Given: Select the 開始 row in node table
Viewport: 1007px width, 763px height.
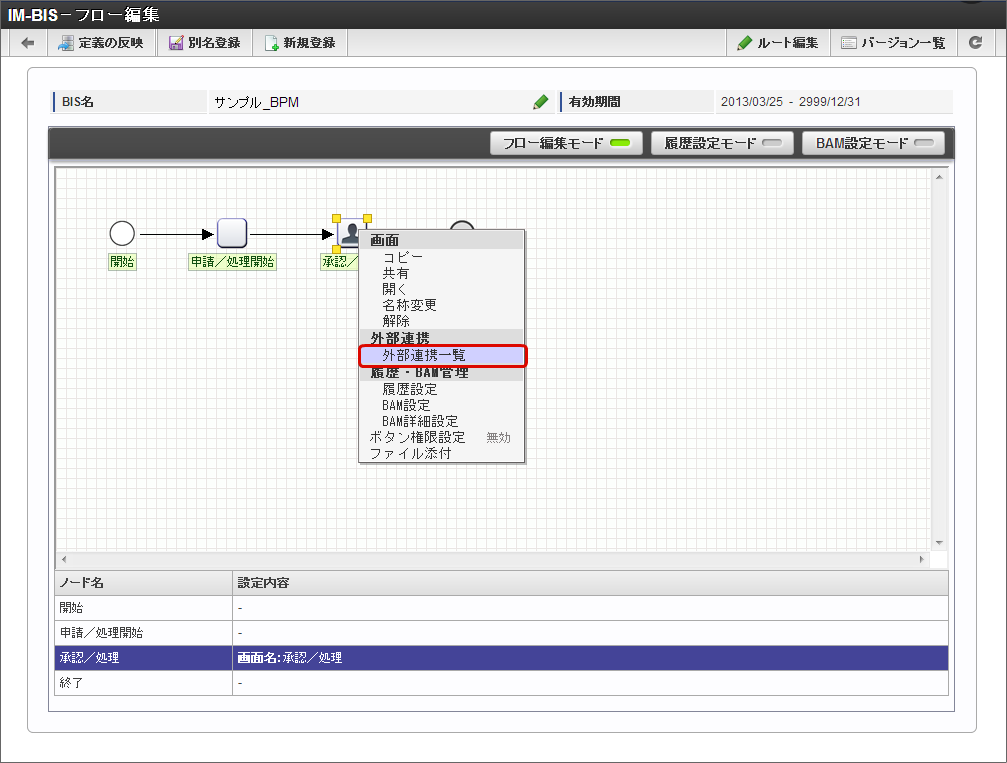Looking at the screenshot, I should coord(502,608).
